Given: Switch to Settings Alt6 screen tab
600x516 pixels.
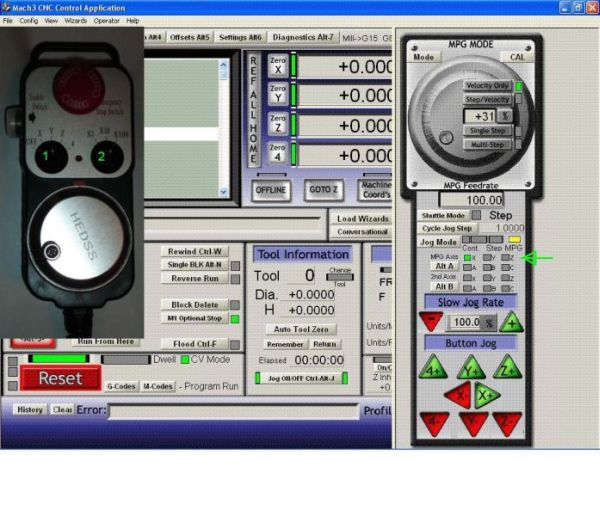Looking at the screenshot, I should tap(240, 37).
